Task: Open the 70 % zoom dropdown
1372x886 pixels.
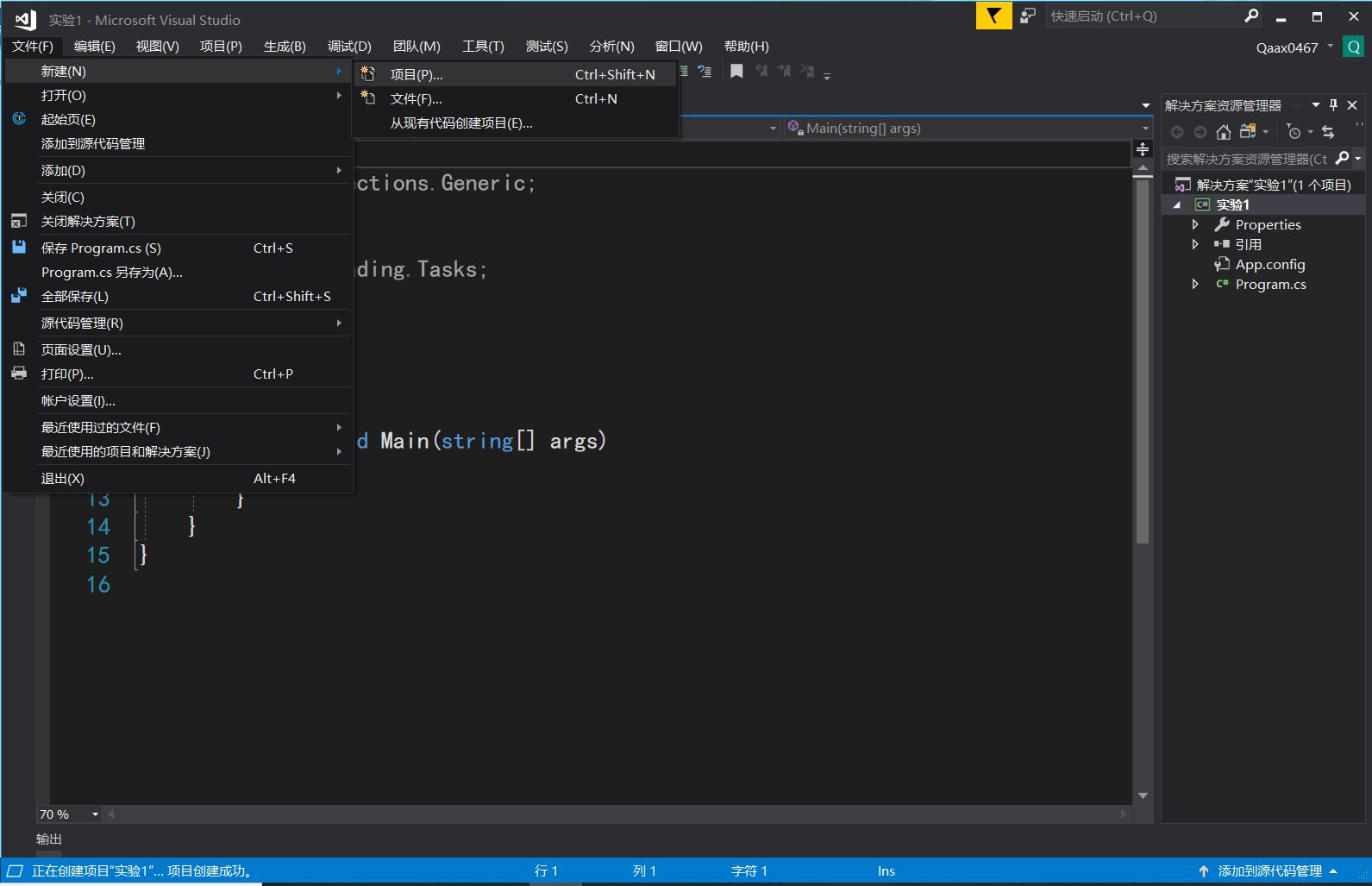Action: (95, 814)
